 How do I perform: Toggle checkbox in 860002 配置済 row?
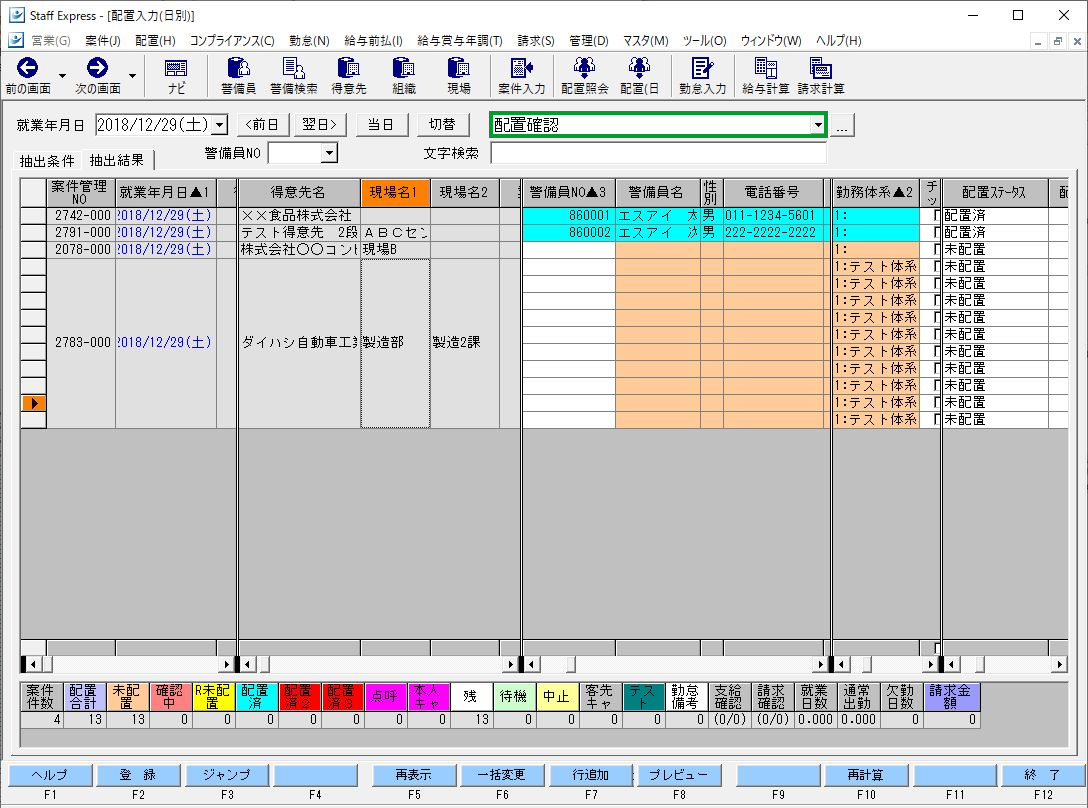coord(936,233)
